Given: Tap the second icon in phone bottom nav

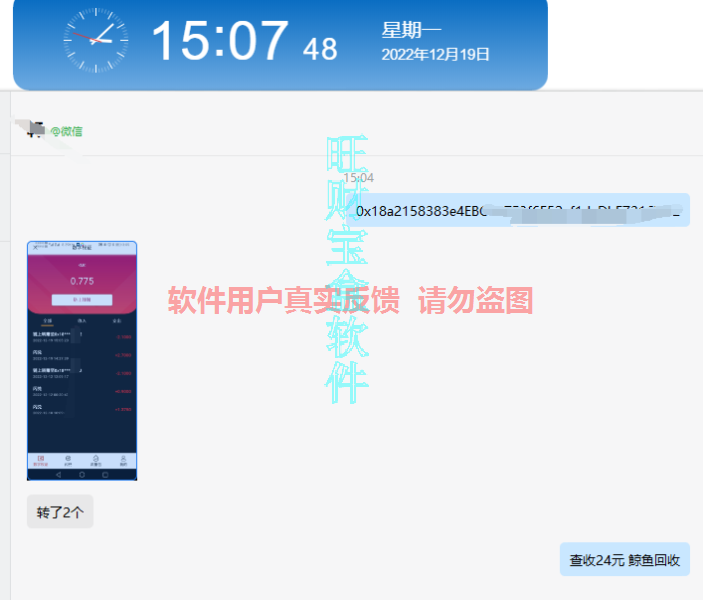Looking at the screenshot, I should [x=68, y=460].
